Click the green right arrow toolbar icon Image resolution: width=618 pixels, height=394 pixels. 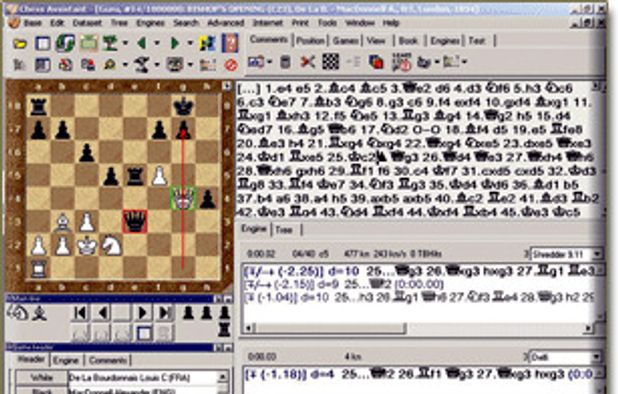(175, 43)
